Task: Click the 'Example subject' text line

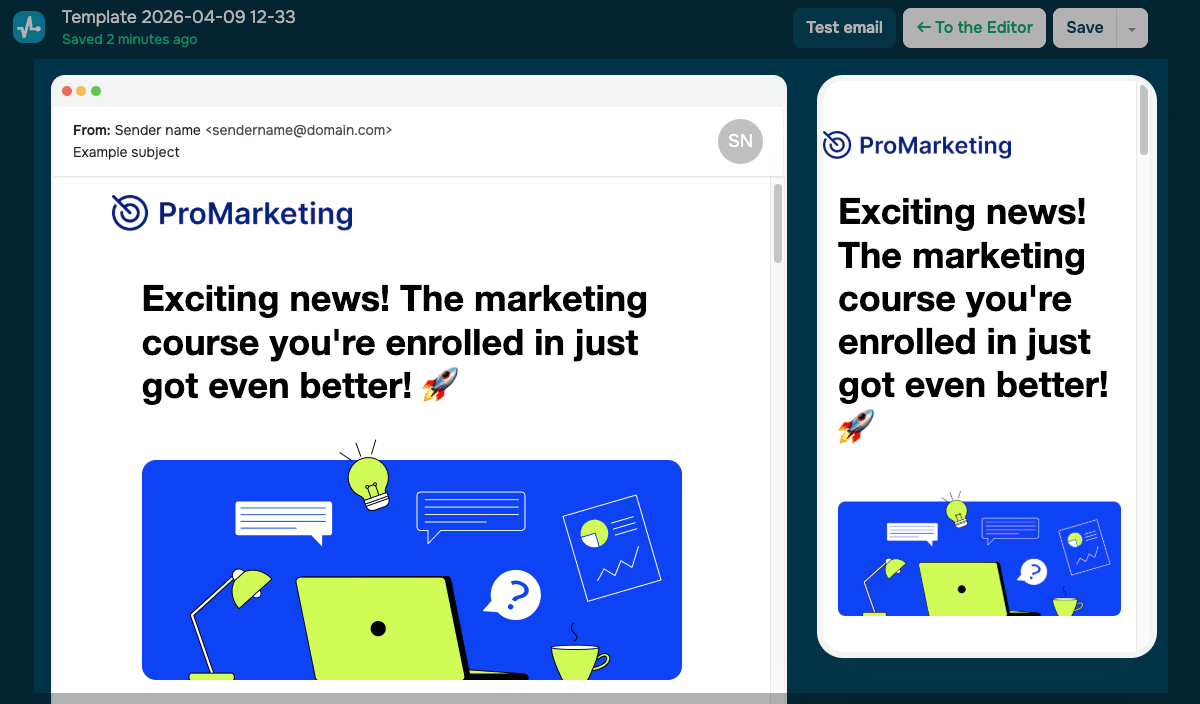Action: coord(126,152)
